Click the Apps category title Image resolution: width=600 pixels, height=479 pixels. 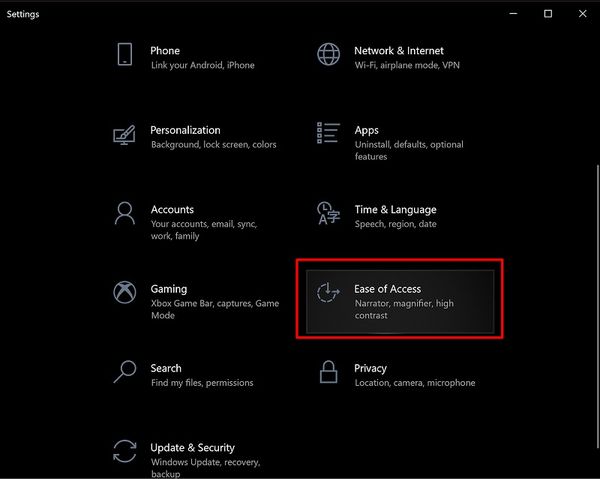[367, 130]
